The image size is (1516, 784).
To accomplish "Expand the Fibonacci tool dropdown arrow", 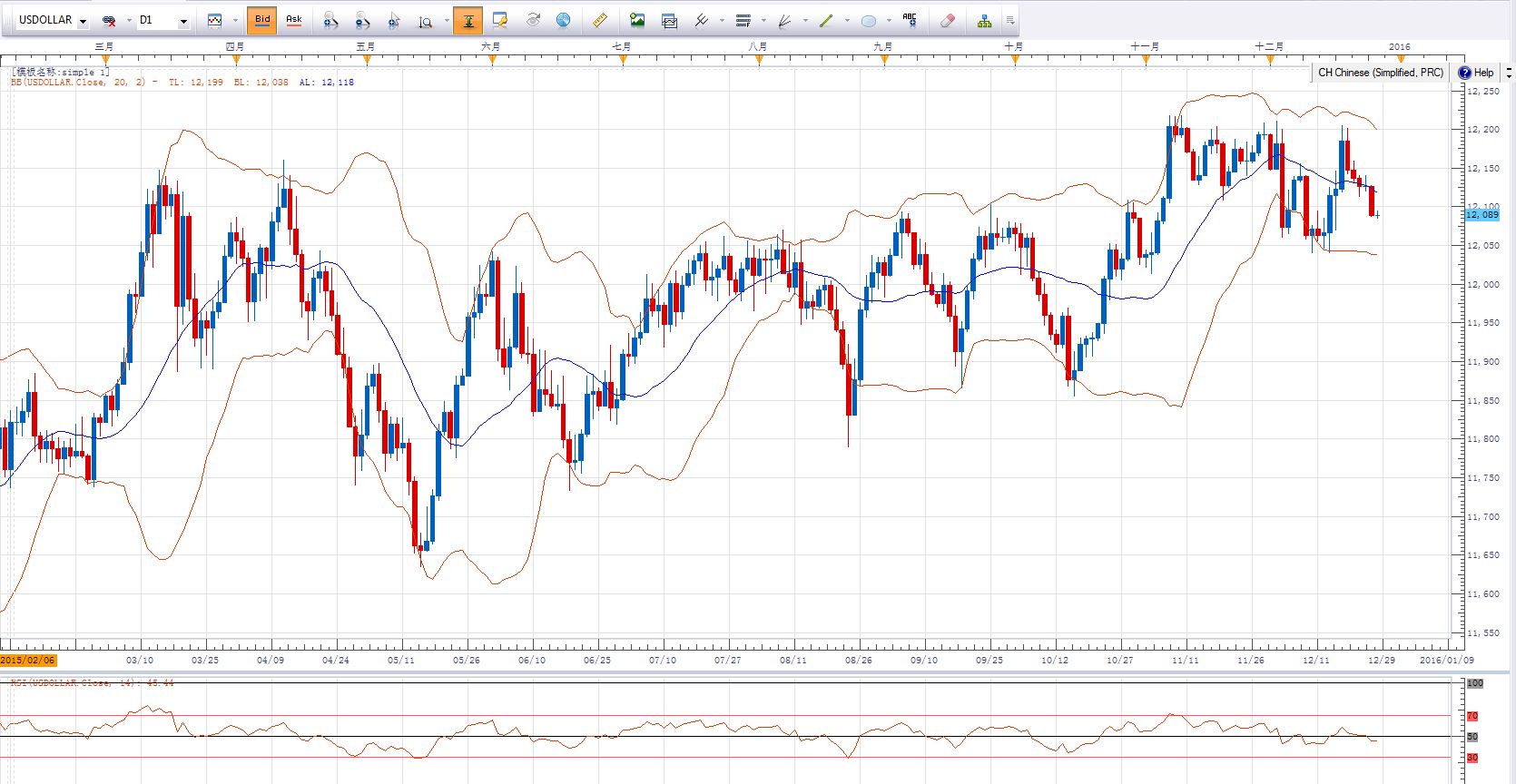I will [x=763, y=20].
